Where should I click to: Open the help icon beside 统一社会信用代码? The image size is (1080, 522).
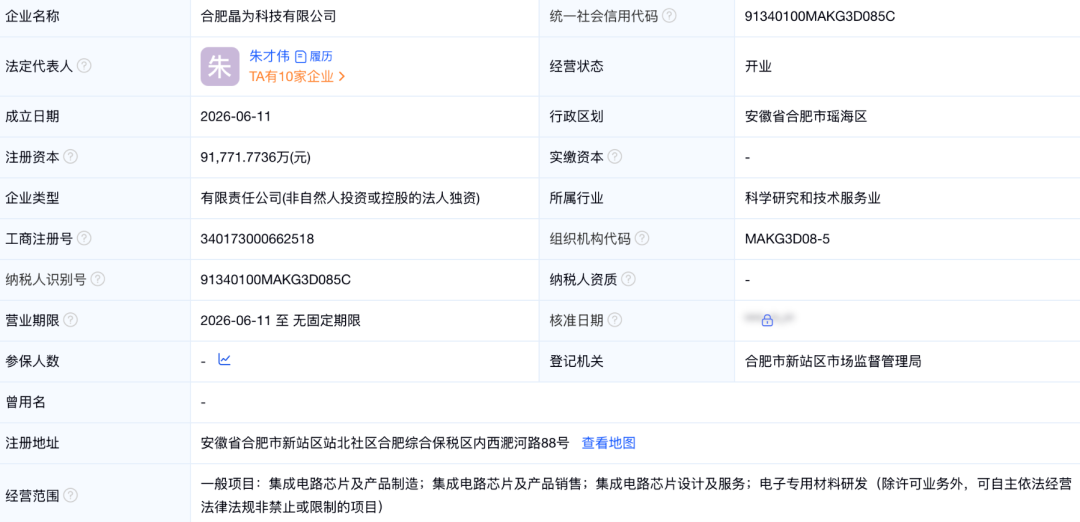[669, 16]
